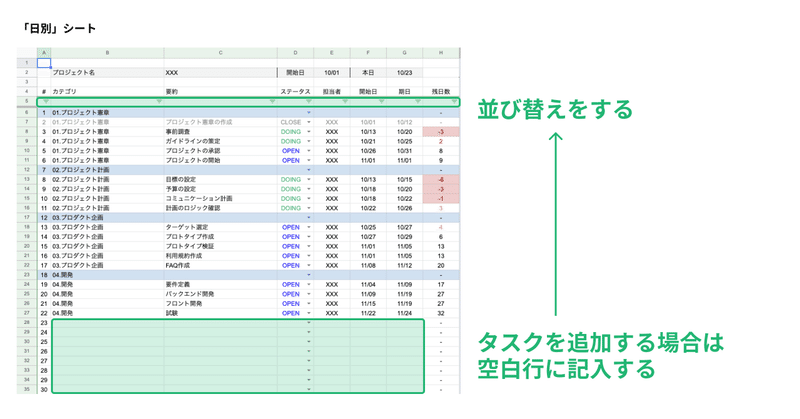
Task: Open the filter icon for the 要約 column
Action: (272, 102)
